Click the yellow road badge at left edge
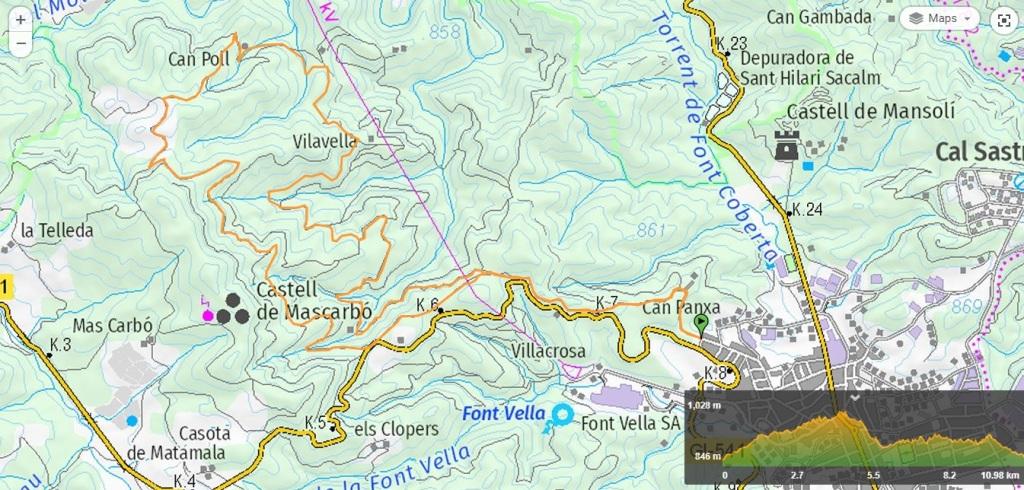The image size is (1024, 490). pyautogui.click(x=6, y=287)
